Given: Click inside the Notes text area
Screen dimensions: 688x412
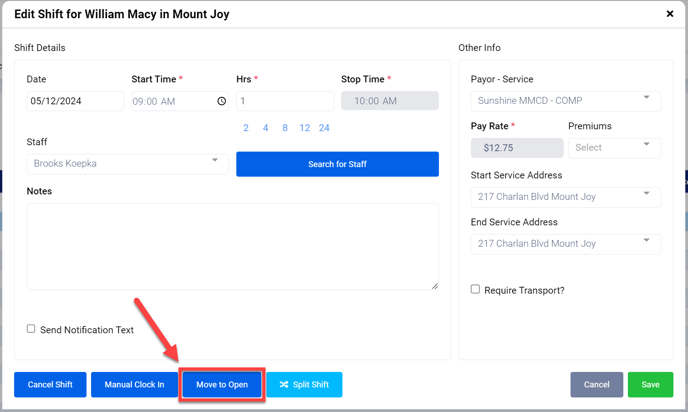Looking at the screenshot, I should pyautogui.click(x=232, y=246).
